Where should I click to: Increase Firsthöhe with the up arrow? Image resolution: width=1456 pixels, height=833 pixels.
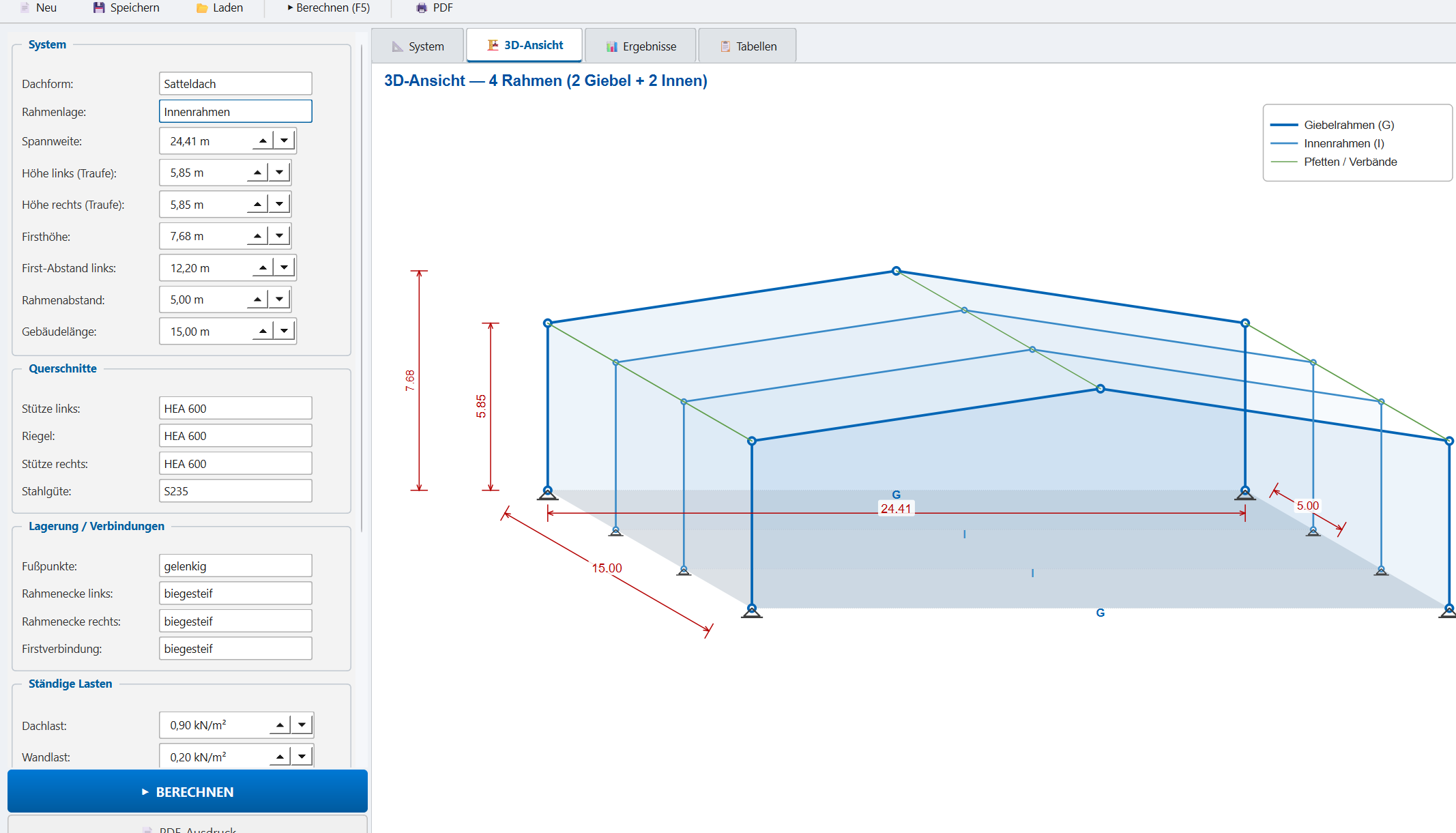(x=257, y=236)
